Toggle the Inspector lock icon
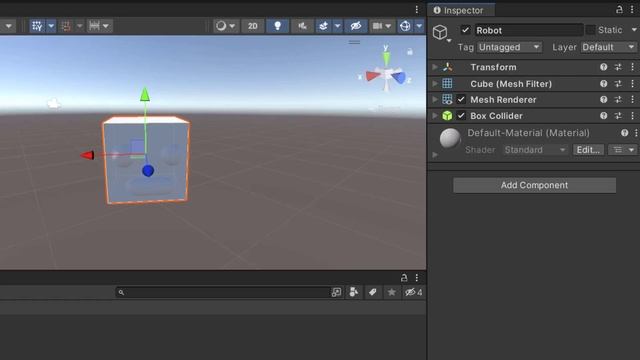This screenshot has height=360, width=640. 619,10
